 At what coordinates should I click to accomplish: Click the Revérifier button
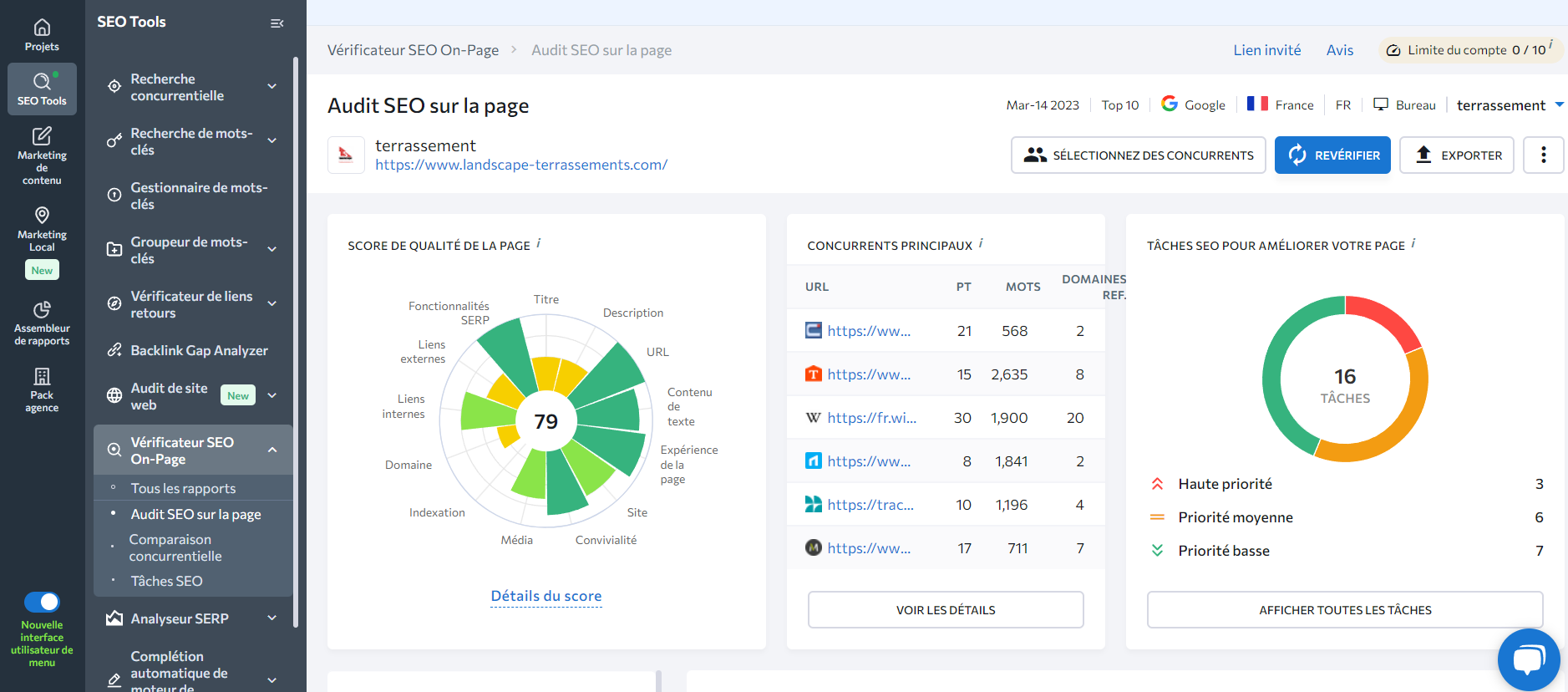(x=1332, y=155)
